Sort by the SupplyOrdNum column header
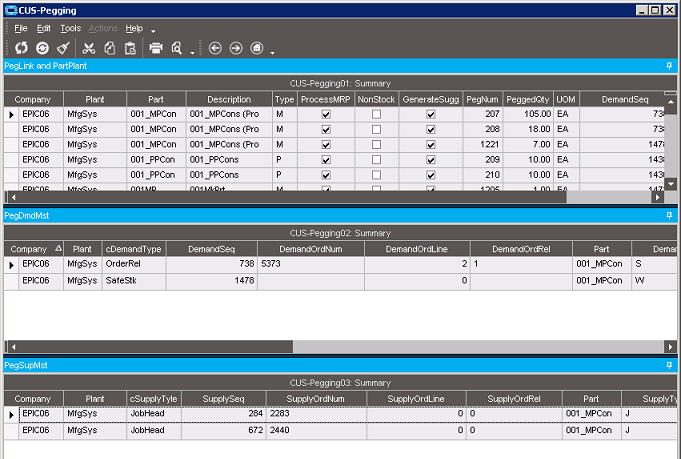The height and width of the screenshot is (459, 681). coord(315,399)
